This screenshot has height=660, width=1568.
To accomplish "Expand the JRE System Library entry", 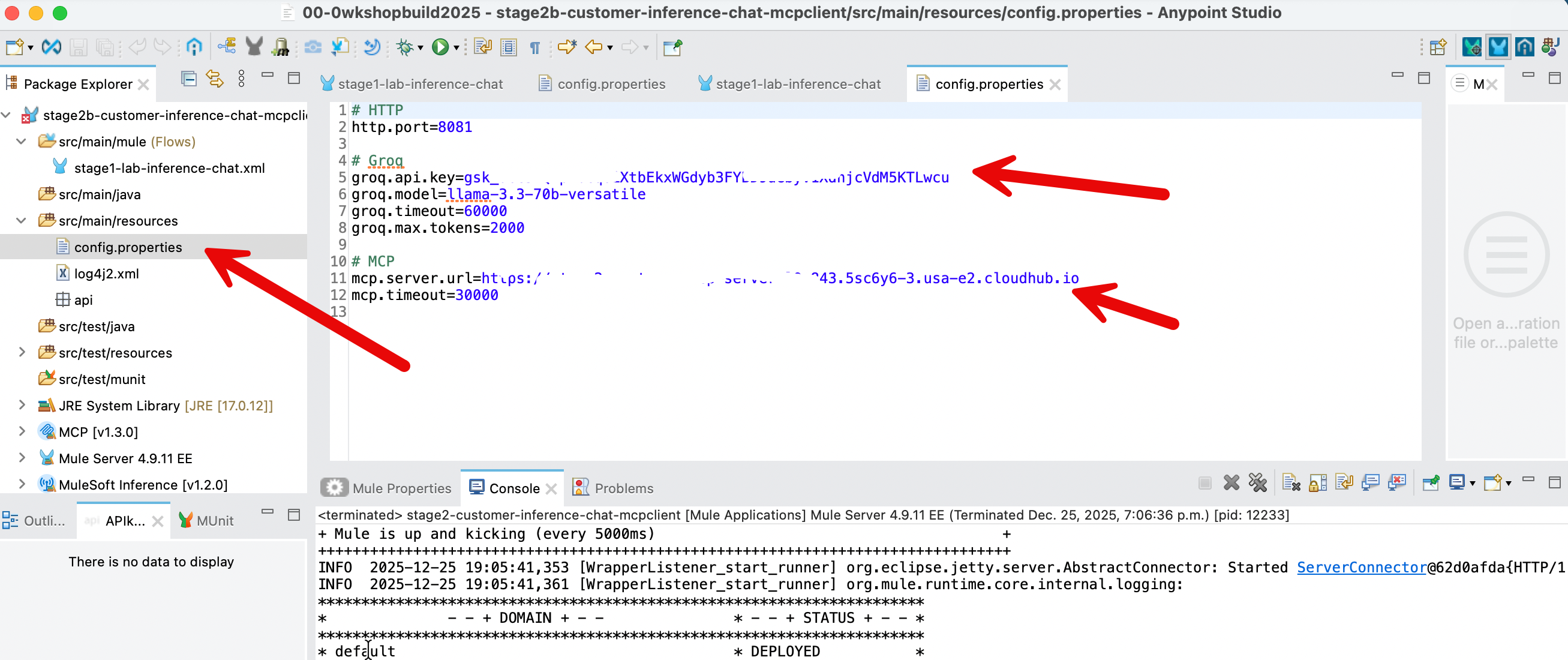I will click(22, 405).
